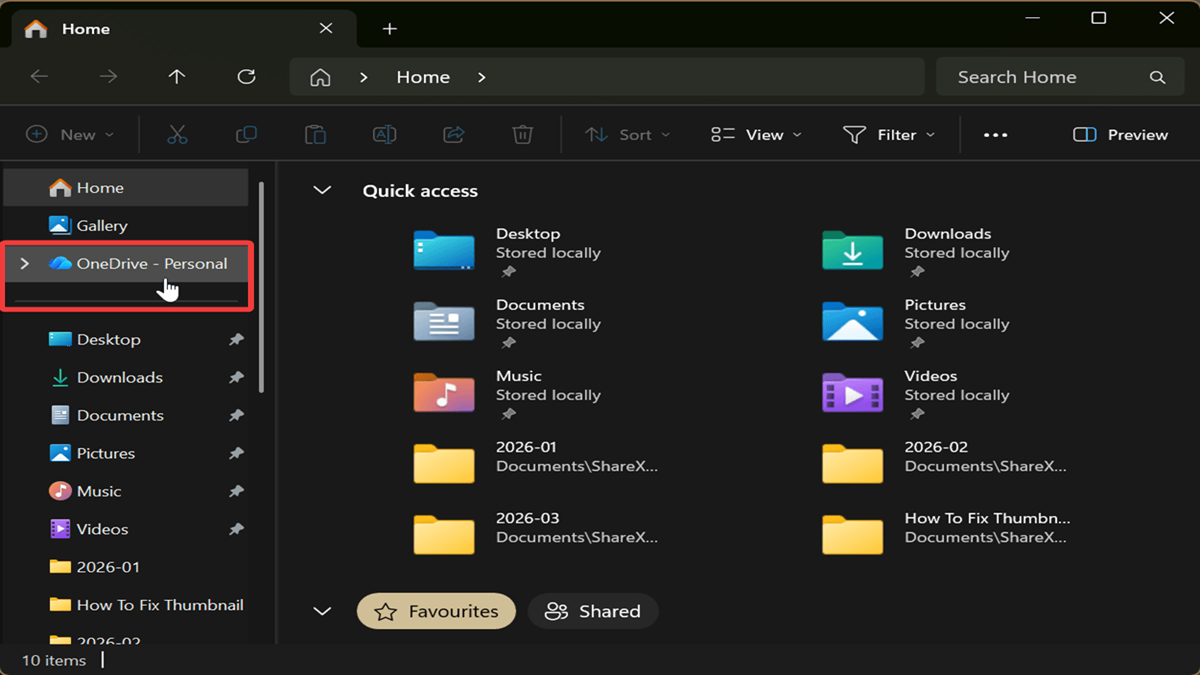Image resolution: width=1200 pixels, height=675 pixels.
Task: Expand OneDrive - Personal tree node
Action: tap(25, 264)
